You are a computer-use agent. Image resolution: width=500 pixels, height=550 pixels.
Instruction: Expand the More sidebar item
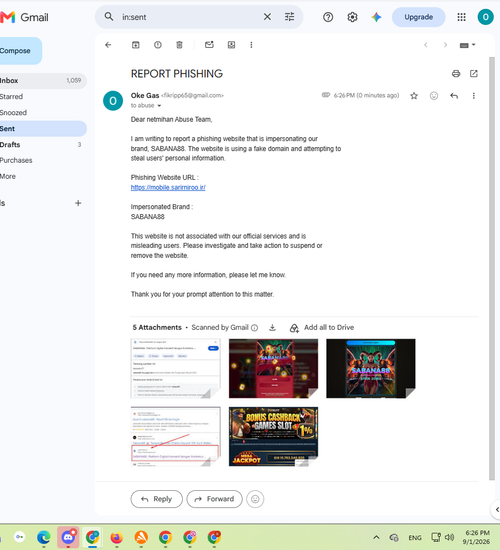(x=43, y=176)
